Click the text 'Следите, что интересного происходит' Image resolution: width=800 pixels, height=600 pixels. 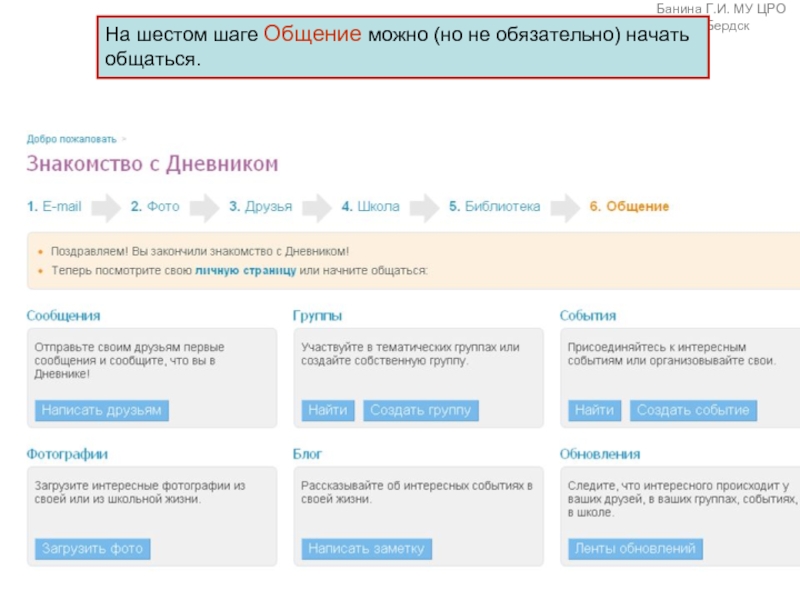(x=674, y=486)
